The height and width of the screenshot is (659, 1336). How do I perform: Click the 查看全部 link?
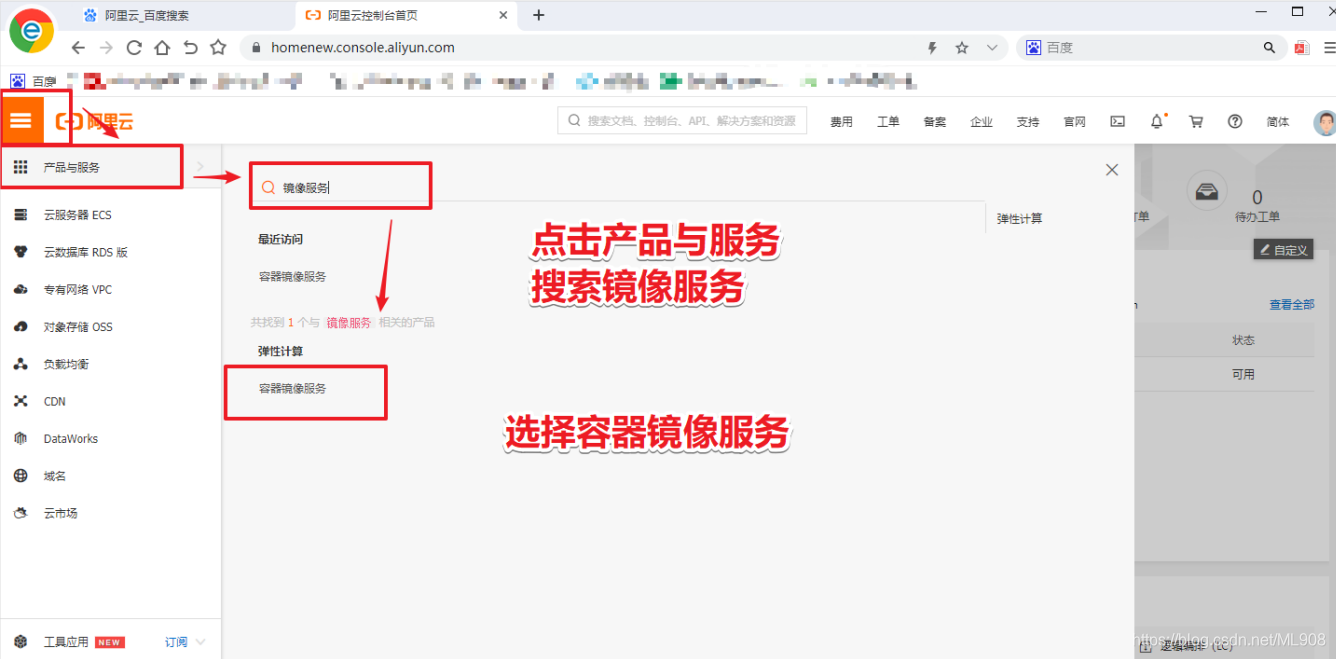[x=1291, y=303]
